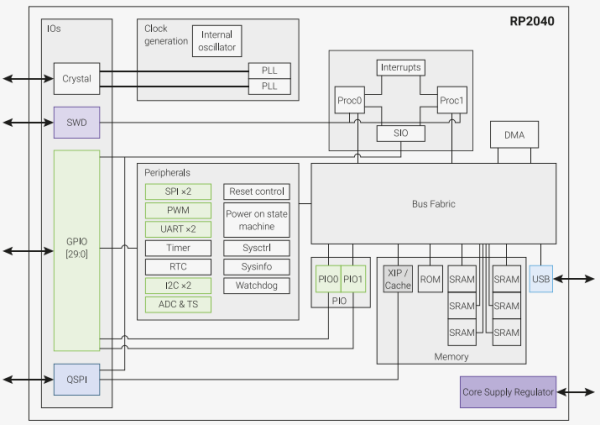The image size is (600, 425).
Task: Select the purple SWD block
Action: pos(76,122)
